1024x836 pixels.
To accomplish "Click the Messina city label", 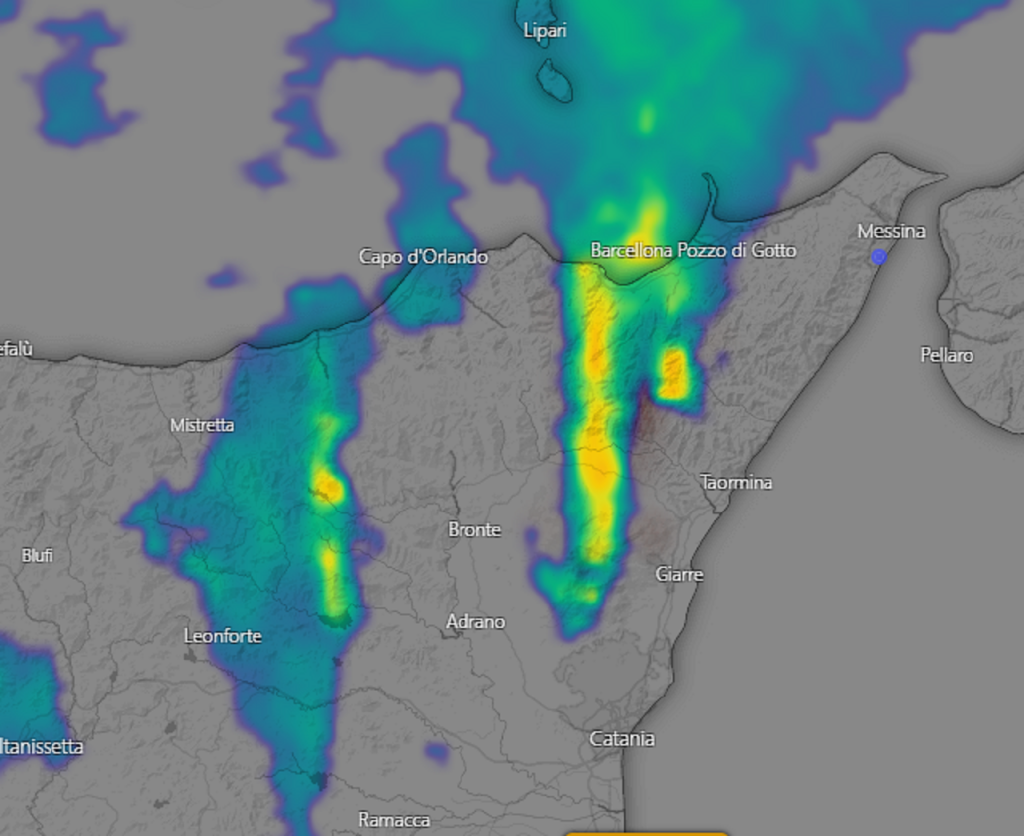I will click(891, 231).
